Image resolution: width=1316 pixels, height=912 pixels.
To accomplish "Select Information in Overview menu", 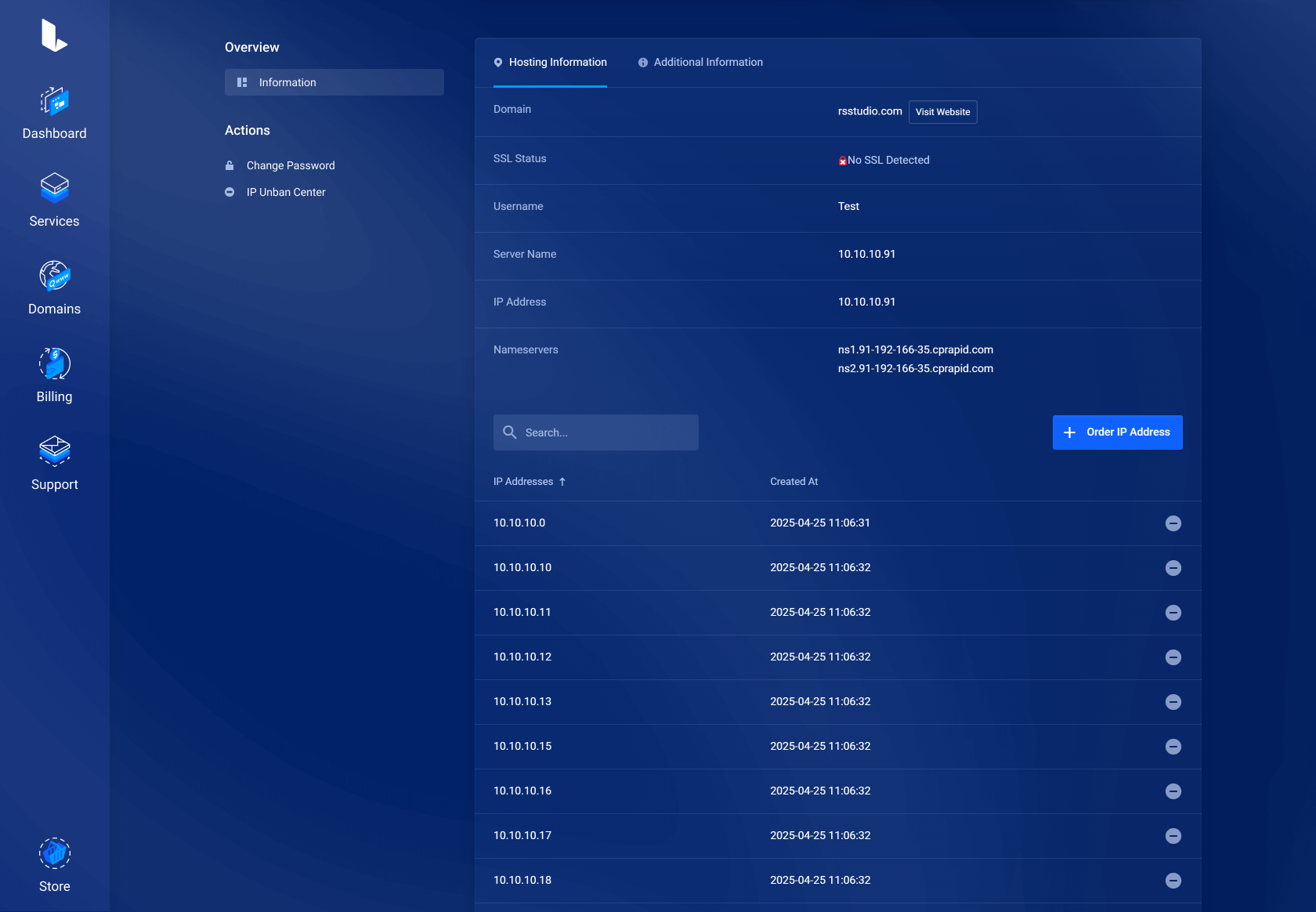I will coord(334,82).
